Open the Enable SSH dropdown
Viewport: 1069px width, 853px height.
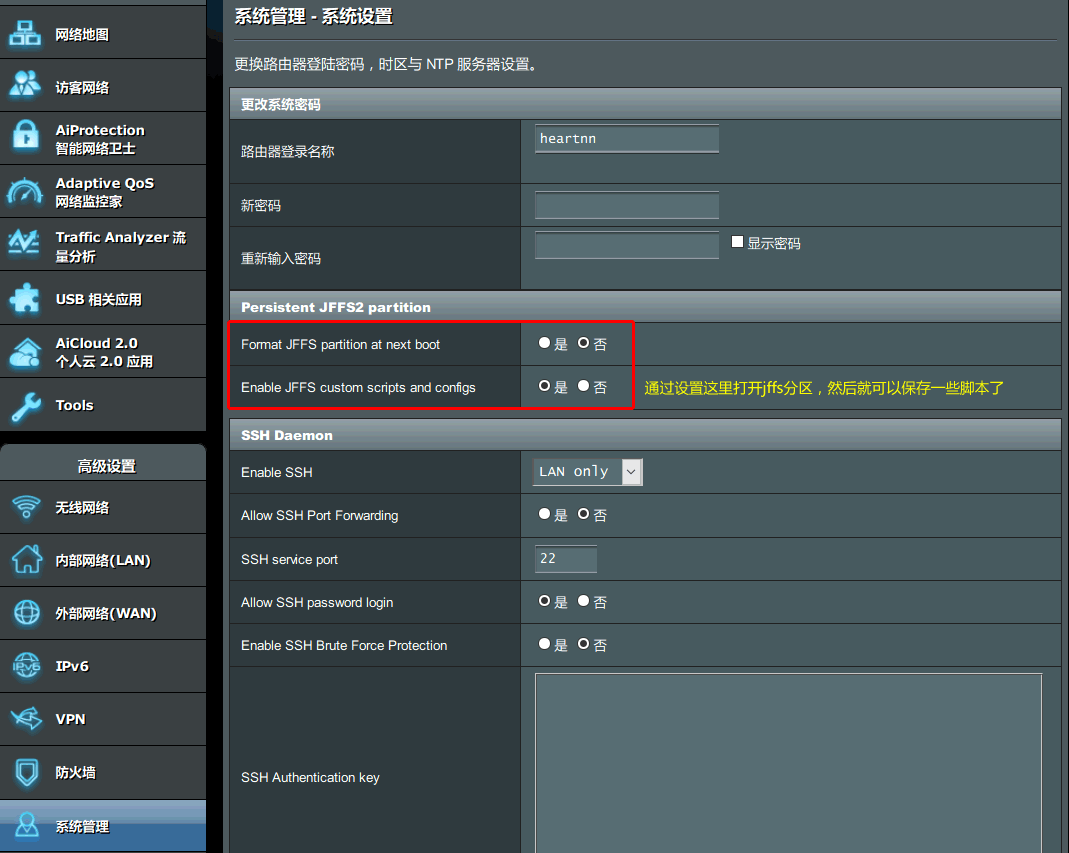(x=588, y=472)
